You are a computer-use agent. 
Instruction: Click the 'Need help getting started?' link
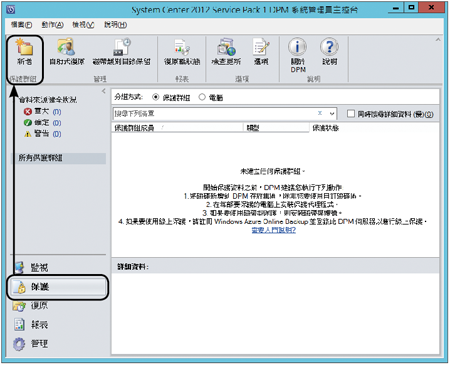(274, 230)
